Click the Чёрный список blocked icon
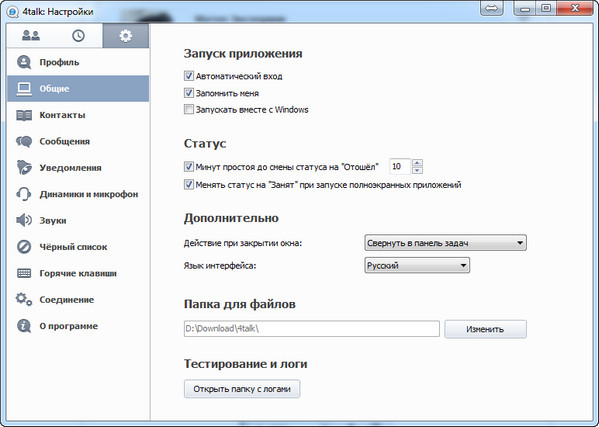Image resolution: width=599 pixels, height=427 pixels. click(24, 247)
